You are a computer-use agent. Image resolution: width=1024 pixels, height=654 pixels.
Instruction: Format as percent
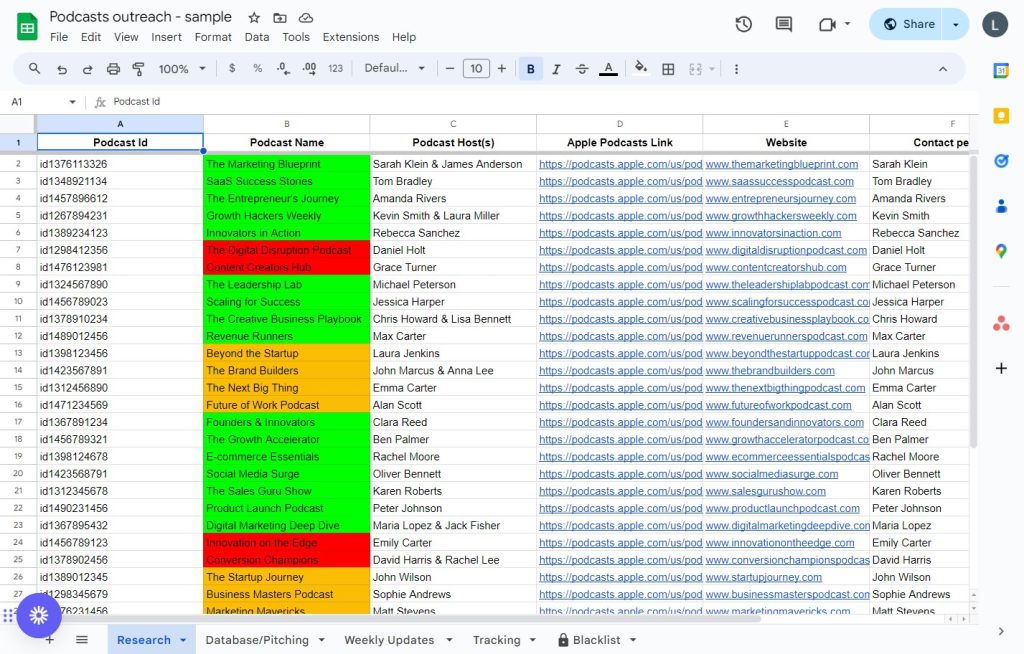[x=257, y=68]
